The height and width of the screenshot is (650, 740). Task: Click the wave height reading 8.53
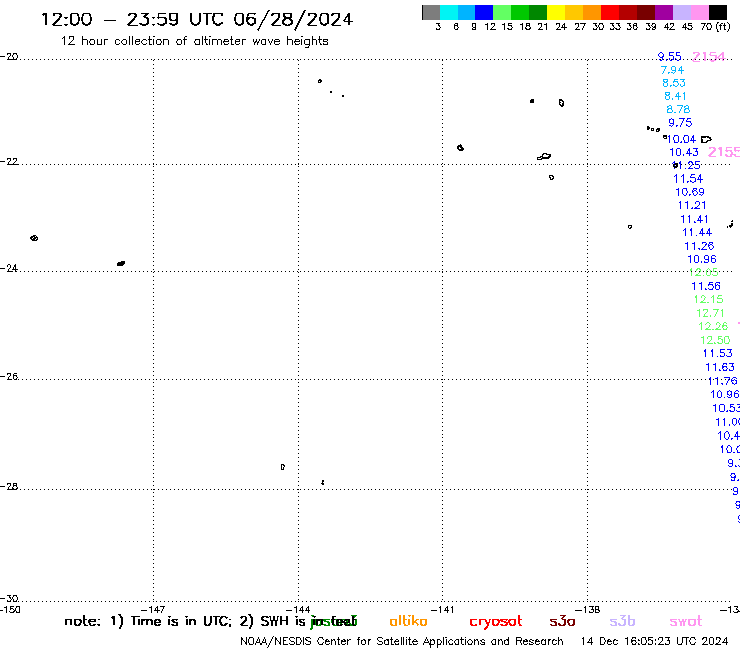[x=674, y=83]
